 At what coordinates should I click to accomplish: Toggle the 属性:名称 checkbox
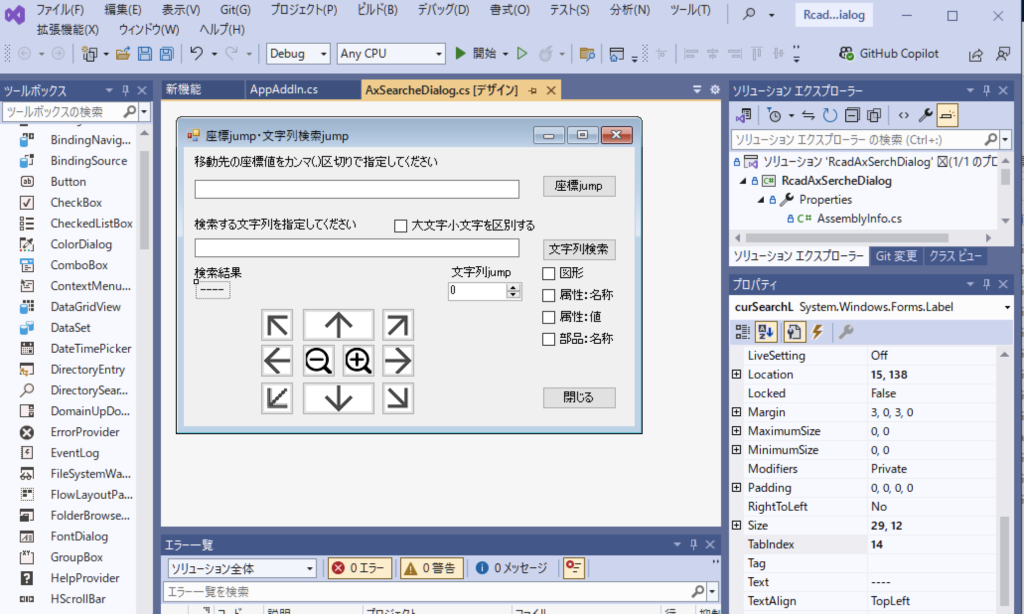tap(549, 295)
